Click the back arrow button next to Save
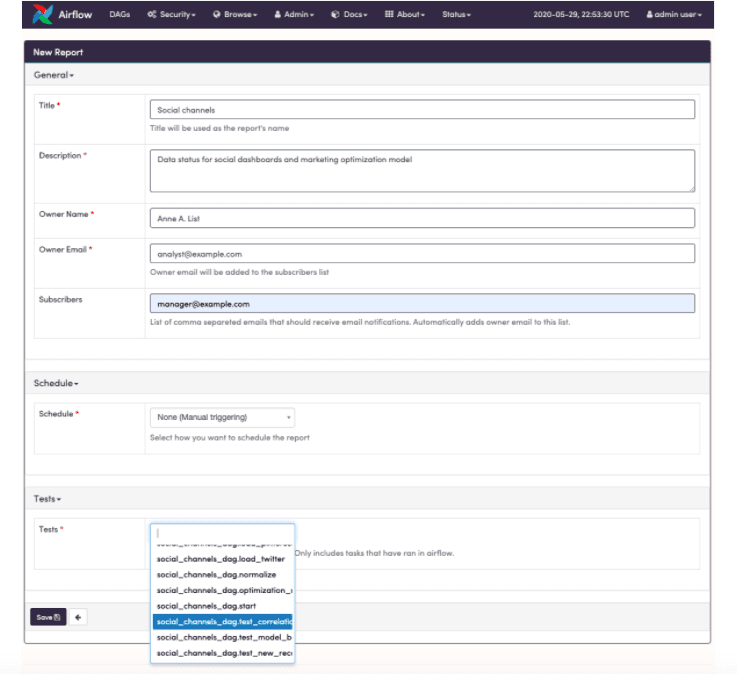 tap(77, 617)
